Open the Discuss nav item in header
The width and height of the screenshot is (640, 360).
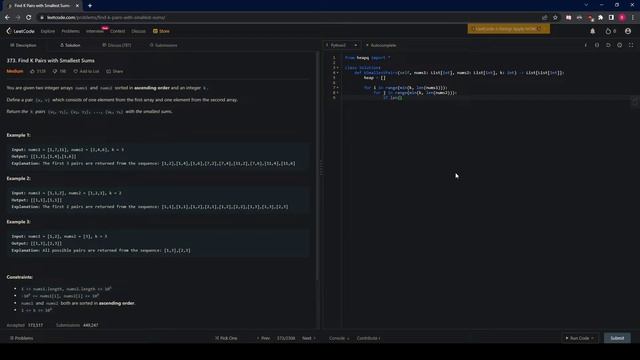click(x=138, y=31)
